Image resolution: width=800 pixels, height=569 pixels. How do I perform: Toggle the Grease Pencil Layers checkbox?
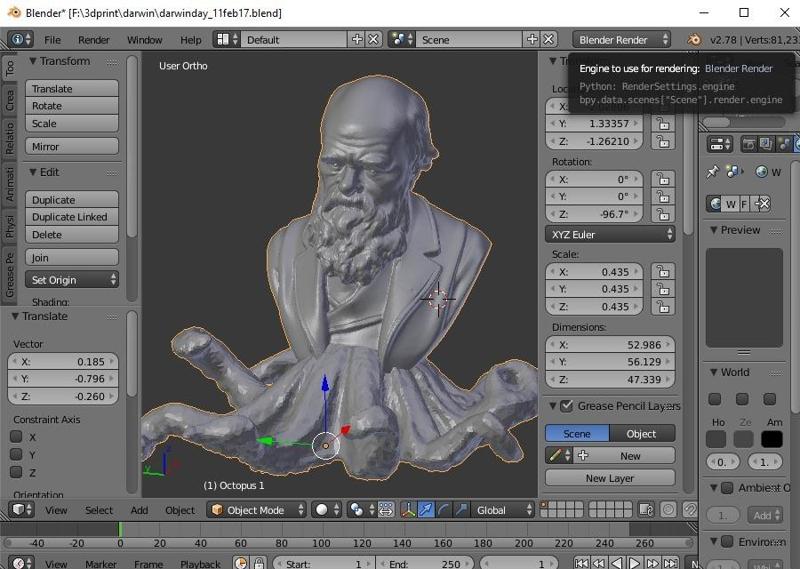(x=566, y=406)
